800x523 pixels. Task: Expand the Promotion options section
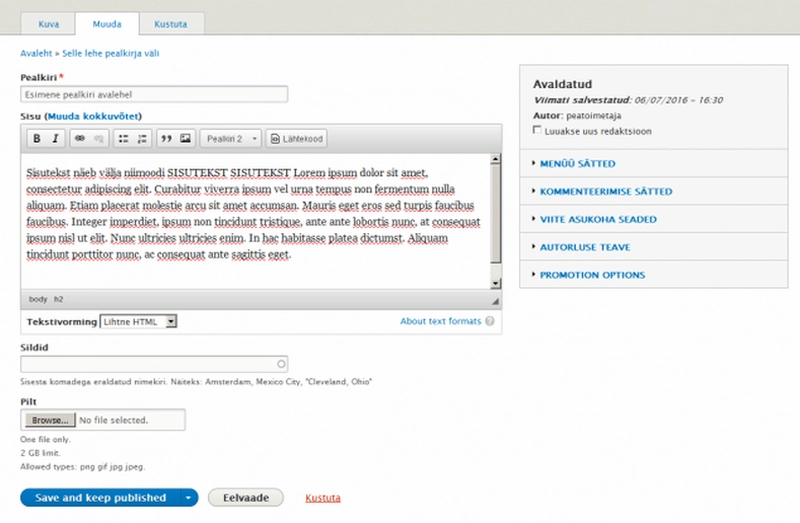click(x=592, y=275)
